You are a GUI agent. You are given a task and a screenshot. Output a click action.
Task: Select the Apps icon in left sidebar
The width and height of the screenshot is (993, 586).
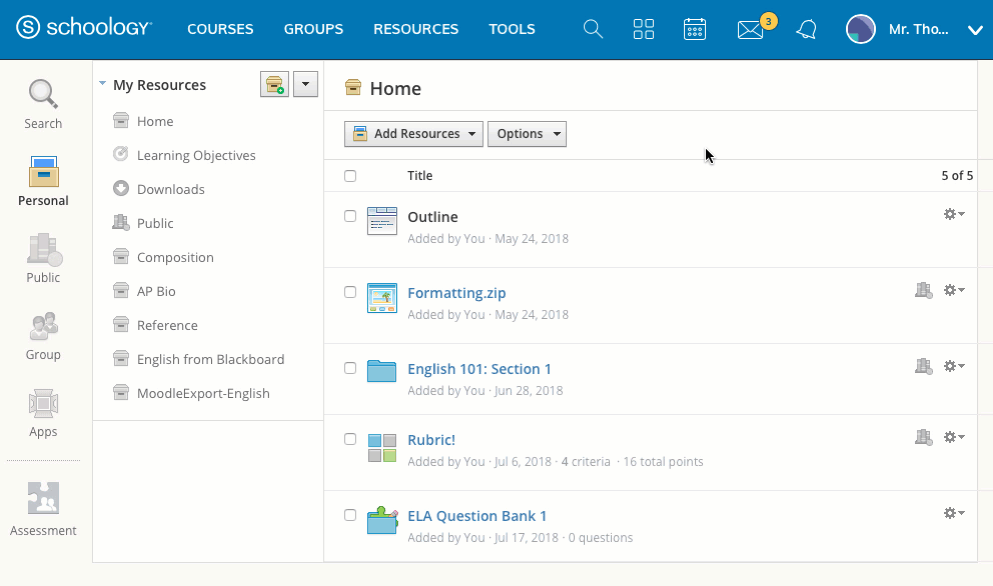43,414
